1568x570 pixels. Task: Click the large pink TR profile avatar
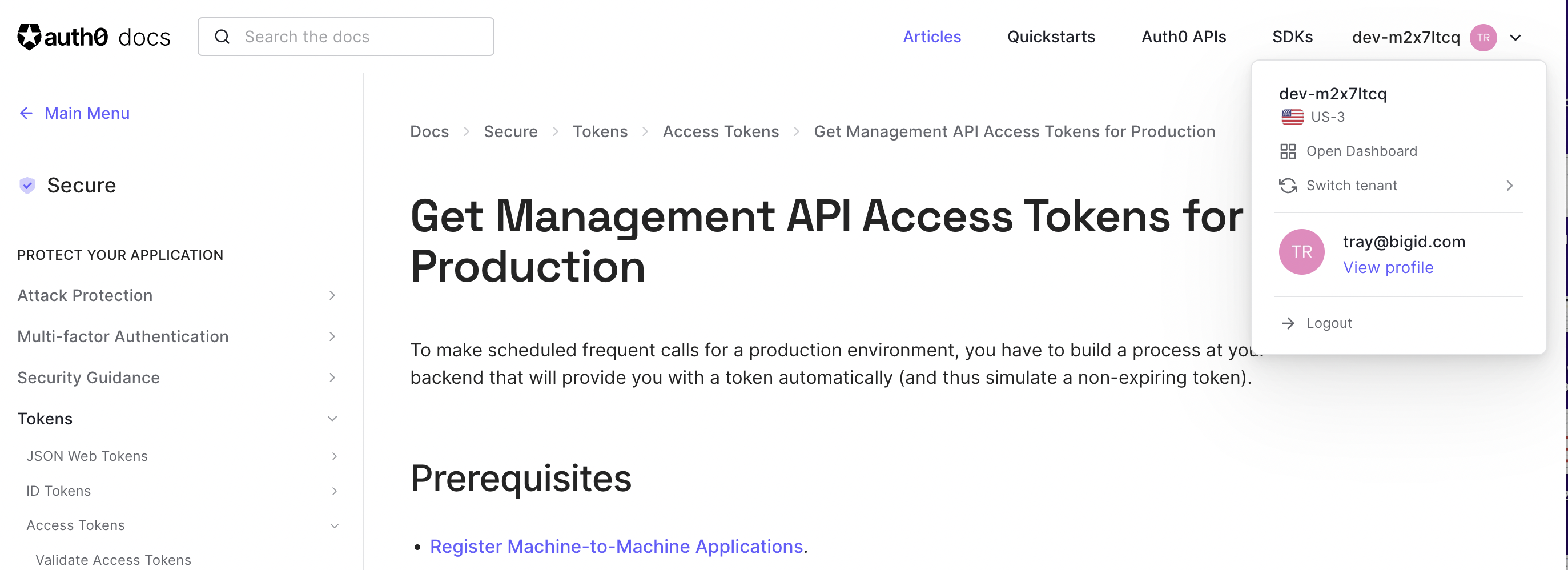(1301, 252)
